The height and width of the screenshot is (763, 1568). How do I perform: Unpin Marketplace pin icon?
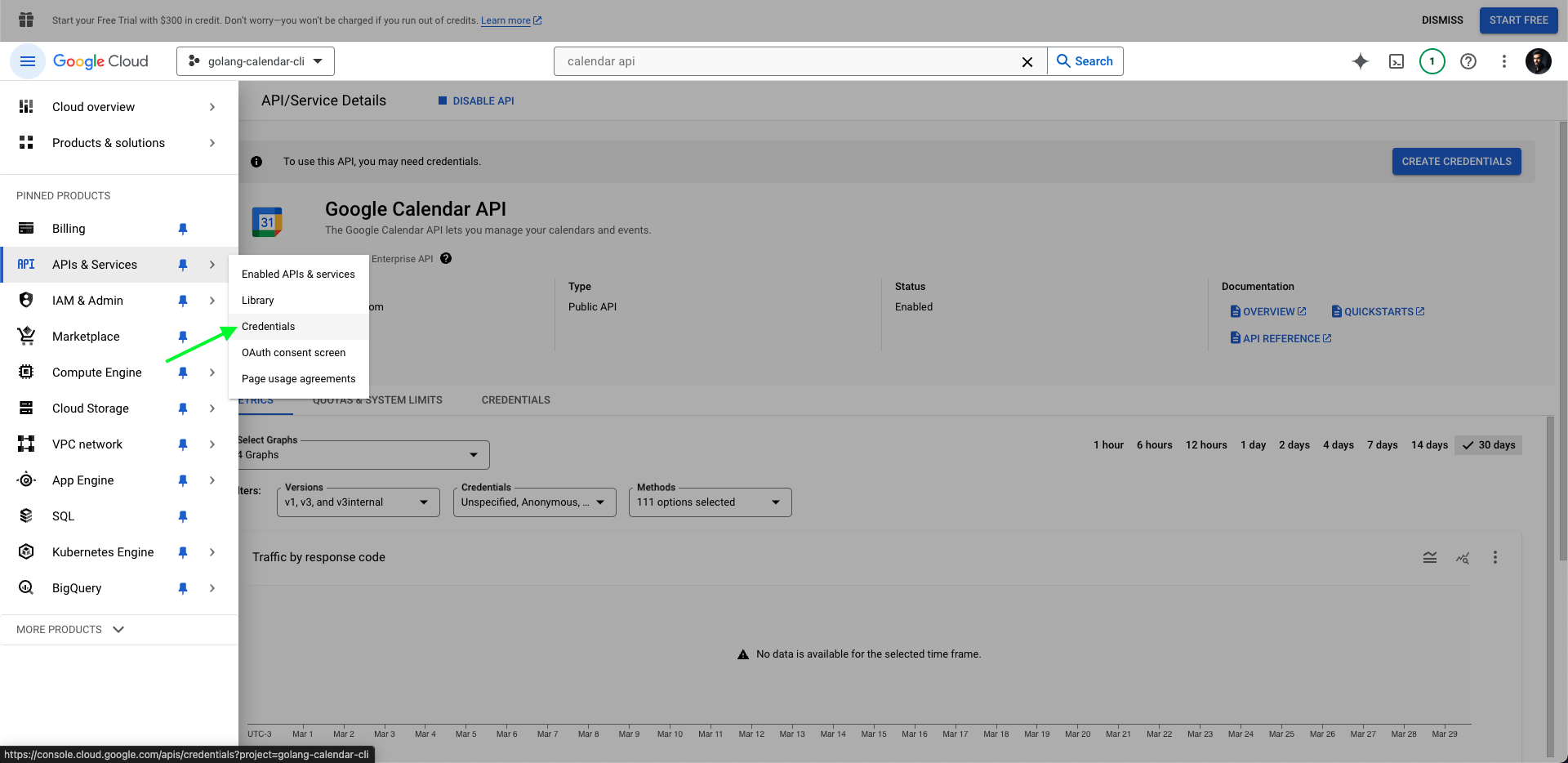pyautogui.click(x=183, y=337)
